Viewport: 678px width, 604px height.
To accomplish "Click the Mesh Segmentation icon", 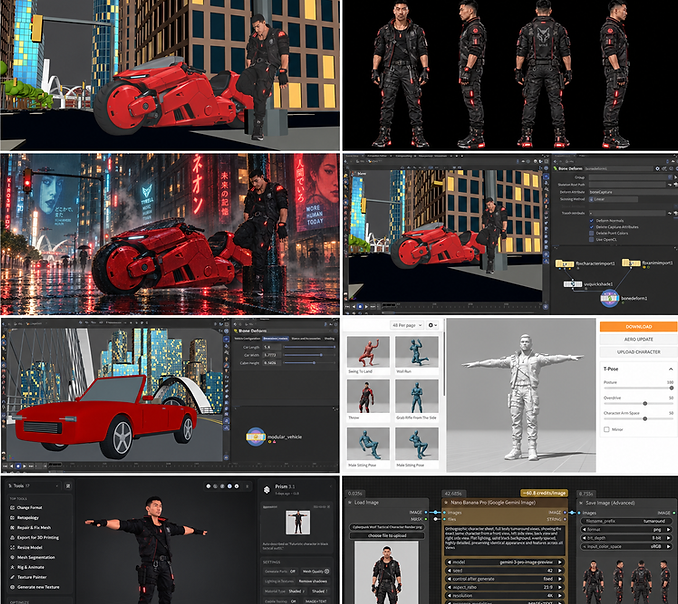I will [x=12, y=557].
